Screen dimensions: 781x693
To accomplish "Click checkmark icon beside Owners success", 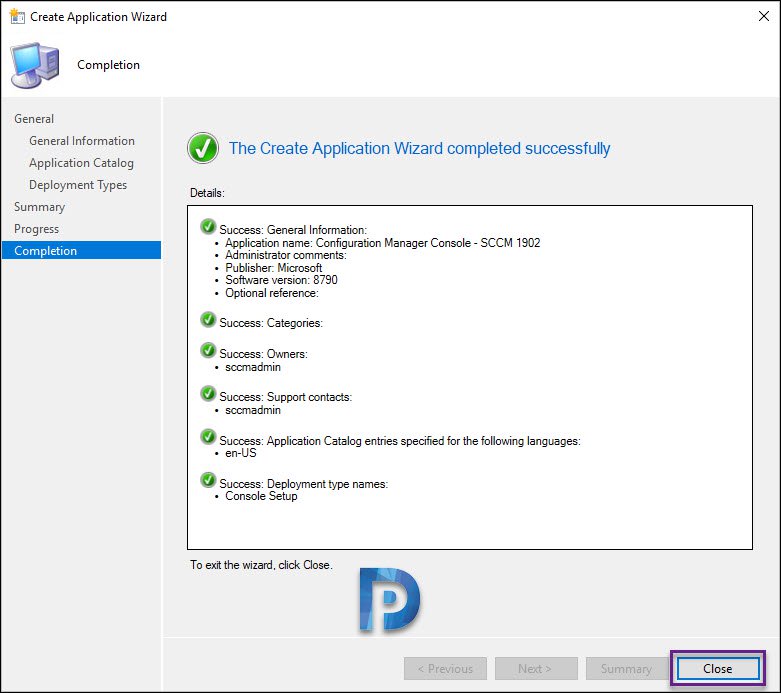I will pyautogui.click(x=208, y=350).
